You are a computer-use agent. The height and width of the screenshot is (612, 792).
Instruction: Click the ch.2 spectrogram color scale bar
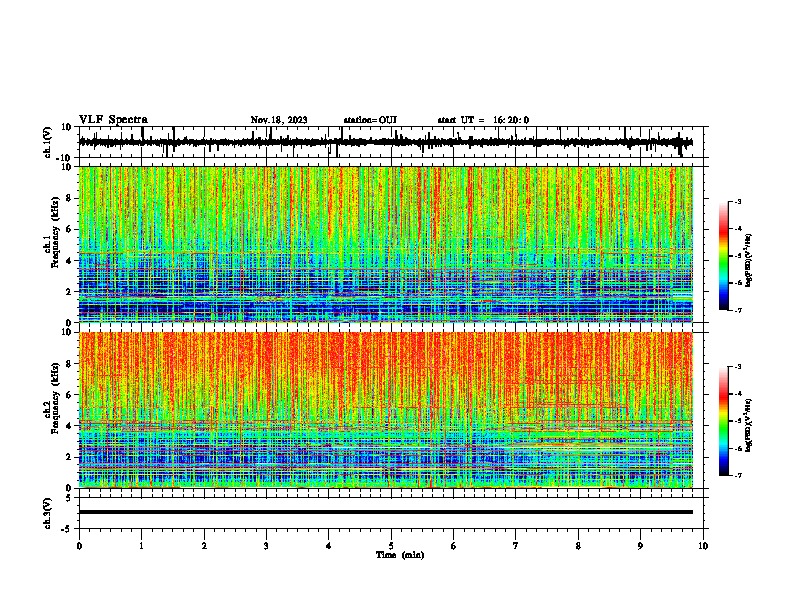723,421
